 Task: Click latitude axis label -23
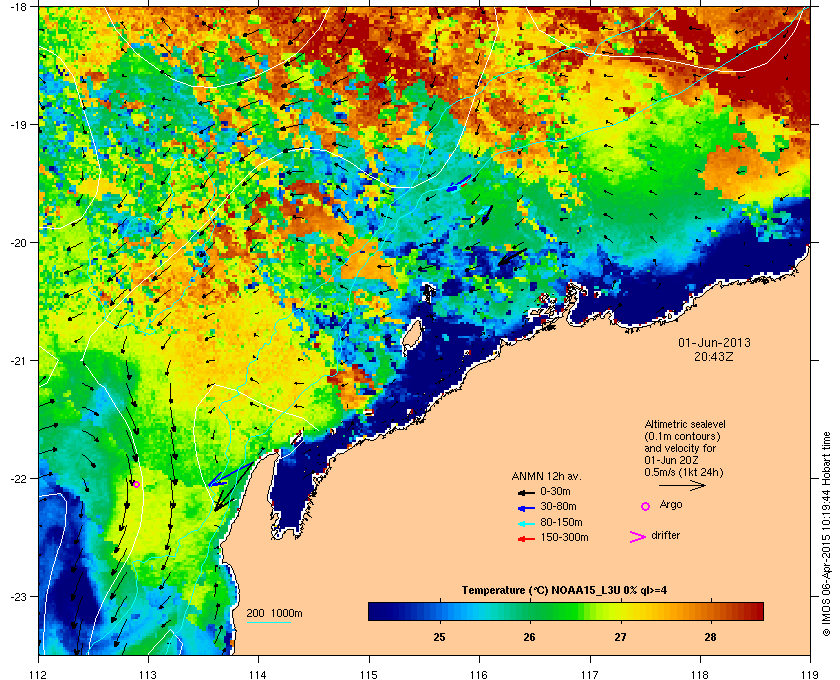pyautogui.click(x=19, y=596)
